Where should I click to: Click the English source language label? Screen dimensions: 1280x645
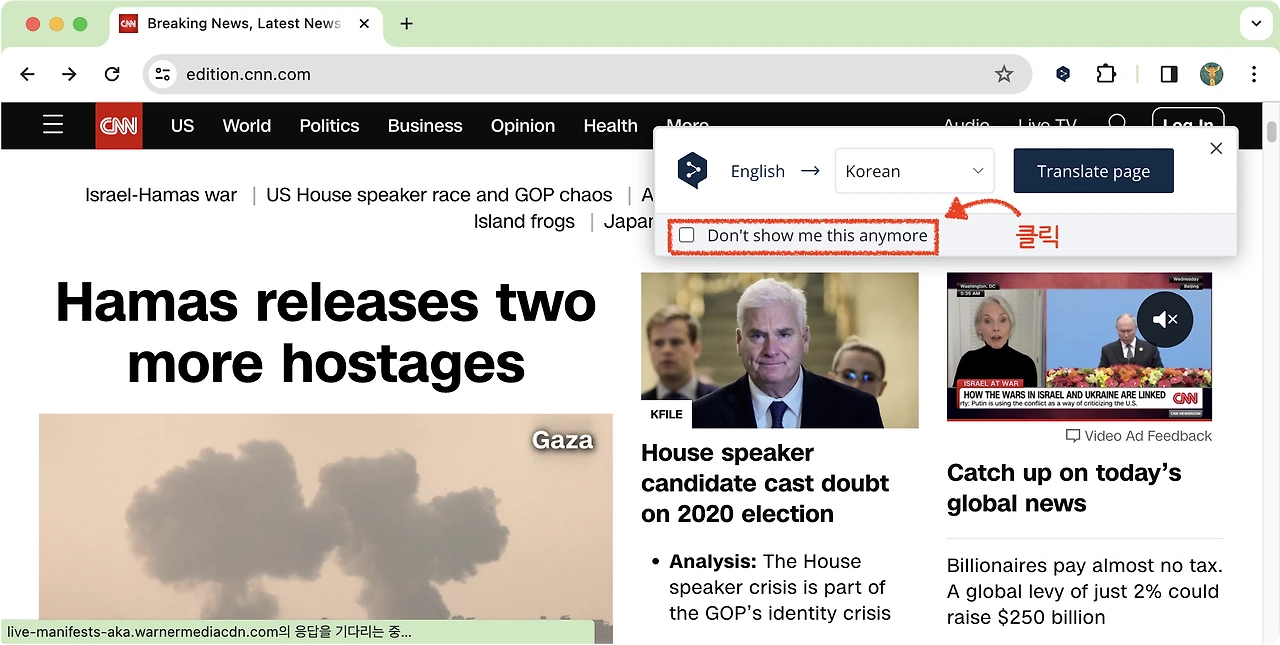[758, 171]
